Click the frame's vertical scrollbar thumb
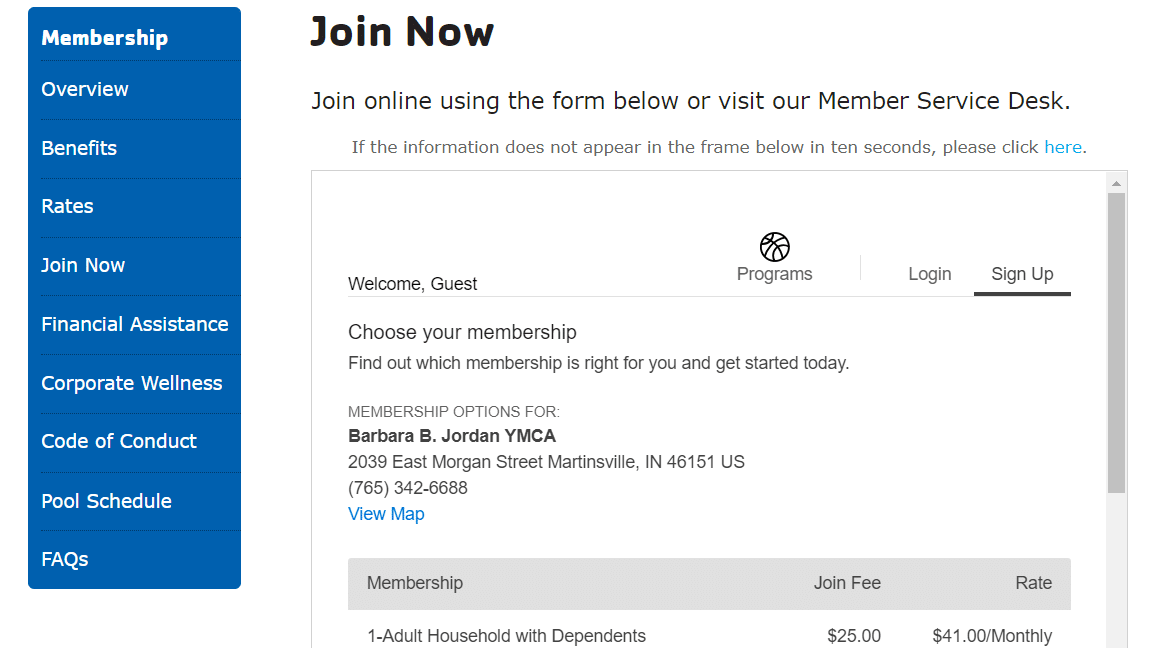 coord(1116,343)
